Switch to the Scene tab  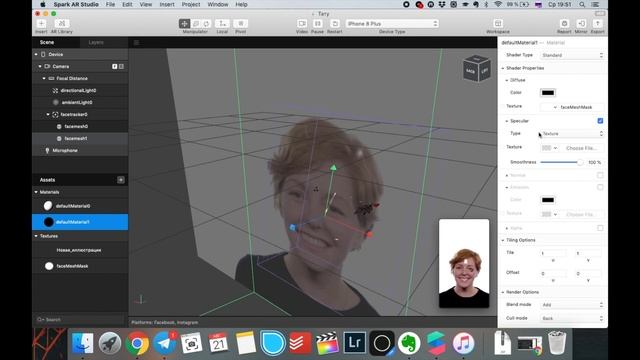[47, 42]
